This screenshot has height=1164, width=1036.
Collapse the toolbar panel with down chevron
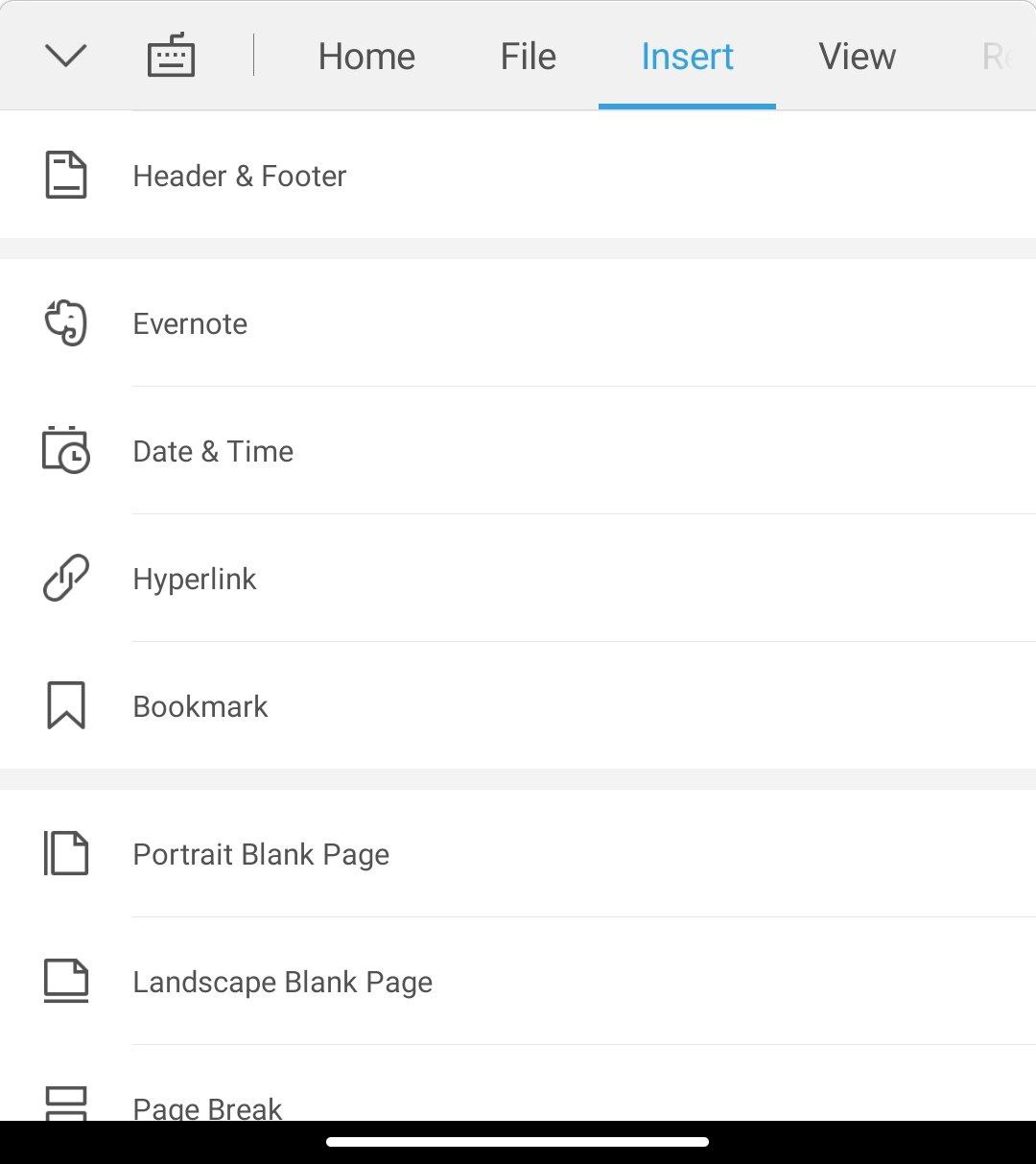[66, 56]
